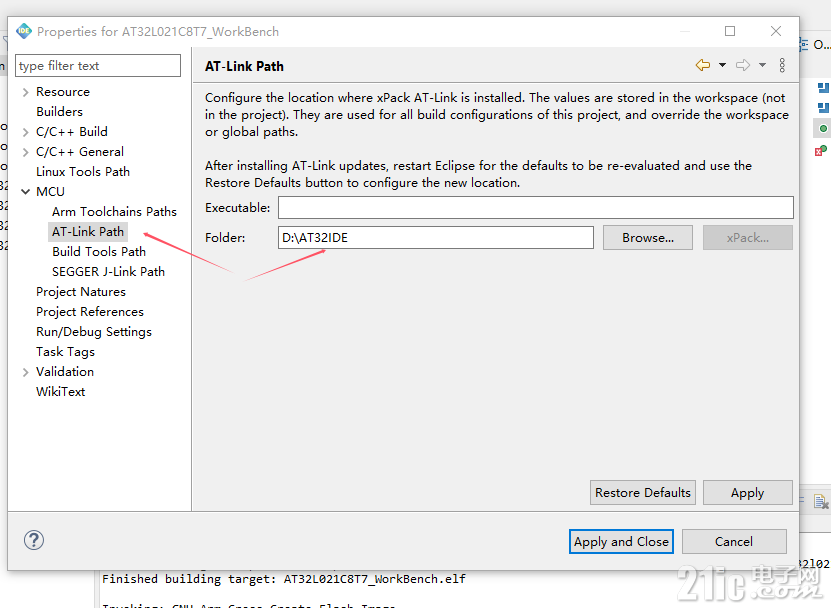Click the type filter text box
This screenshot has width=831, height=608.
click(x=98, y=66)
